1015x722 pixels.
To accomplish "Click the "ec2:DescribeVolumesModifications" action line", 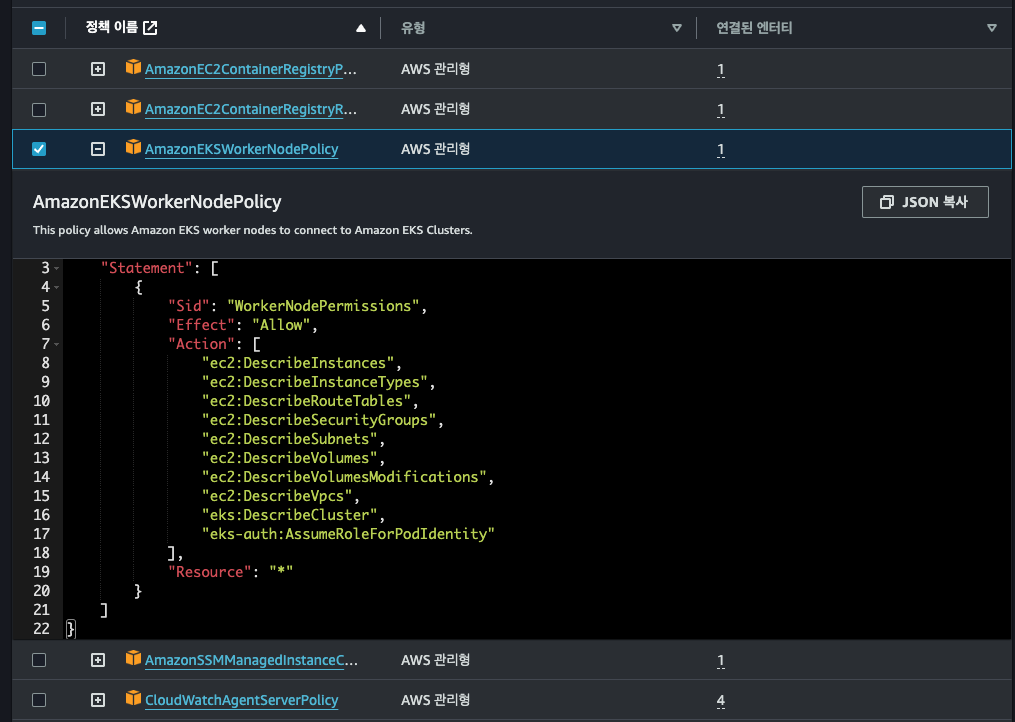I will pos(344,477).
